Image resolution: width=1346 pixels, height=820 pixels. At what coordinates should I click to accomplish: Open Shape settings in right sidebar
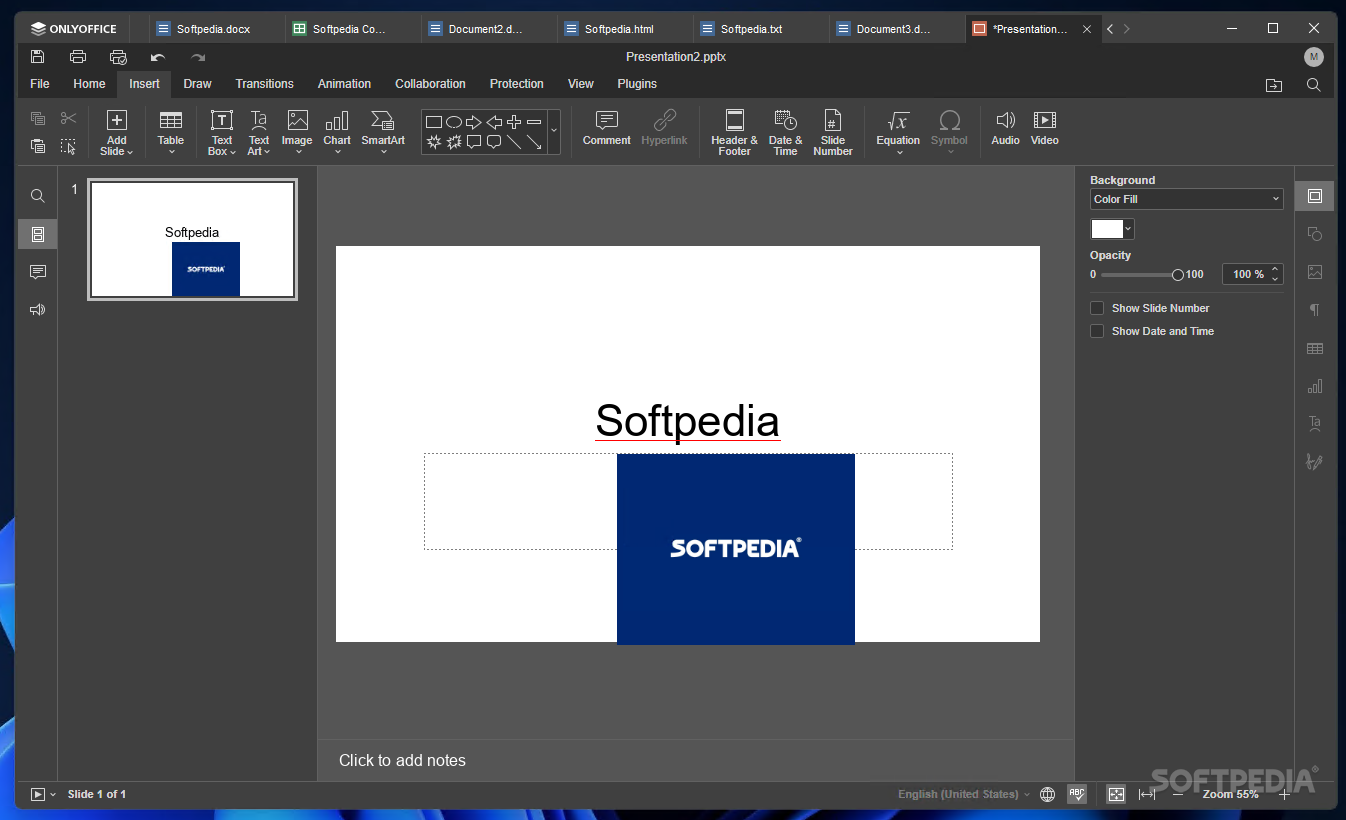tap(1315, 234)
